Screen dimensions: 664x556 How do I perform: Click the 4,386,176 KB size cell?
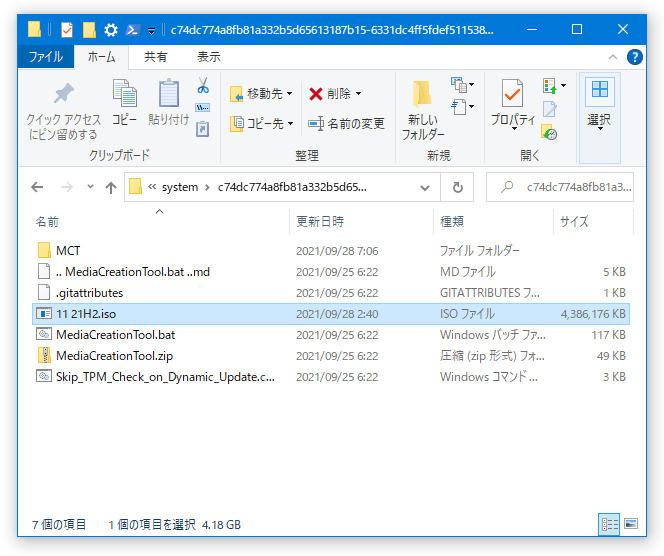[593, 314]
